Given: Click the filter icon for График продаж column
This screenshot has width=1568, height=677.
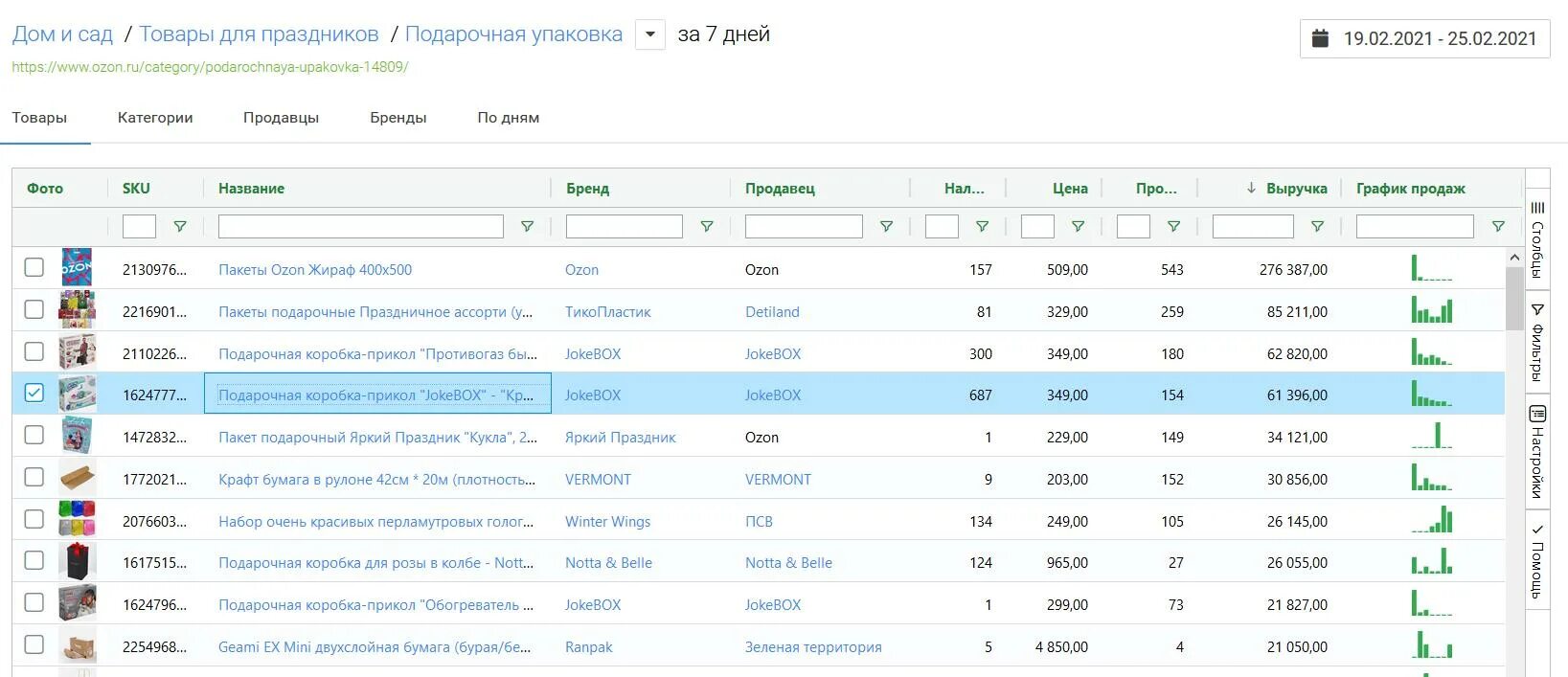Looking at the screenshot, I should (x=1498, y=227).
